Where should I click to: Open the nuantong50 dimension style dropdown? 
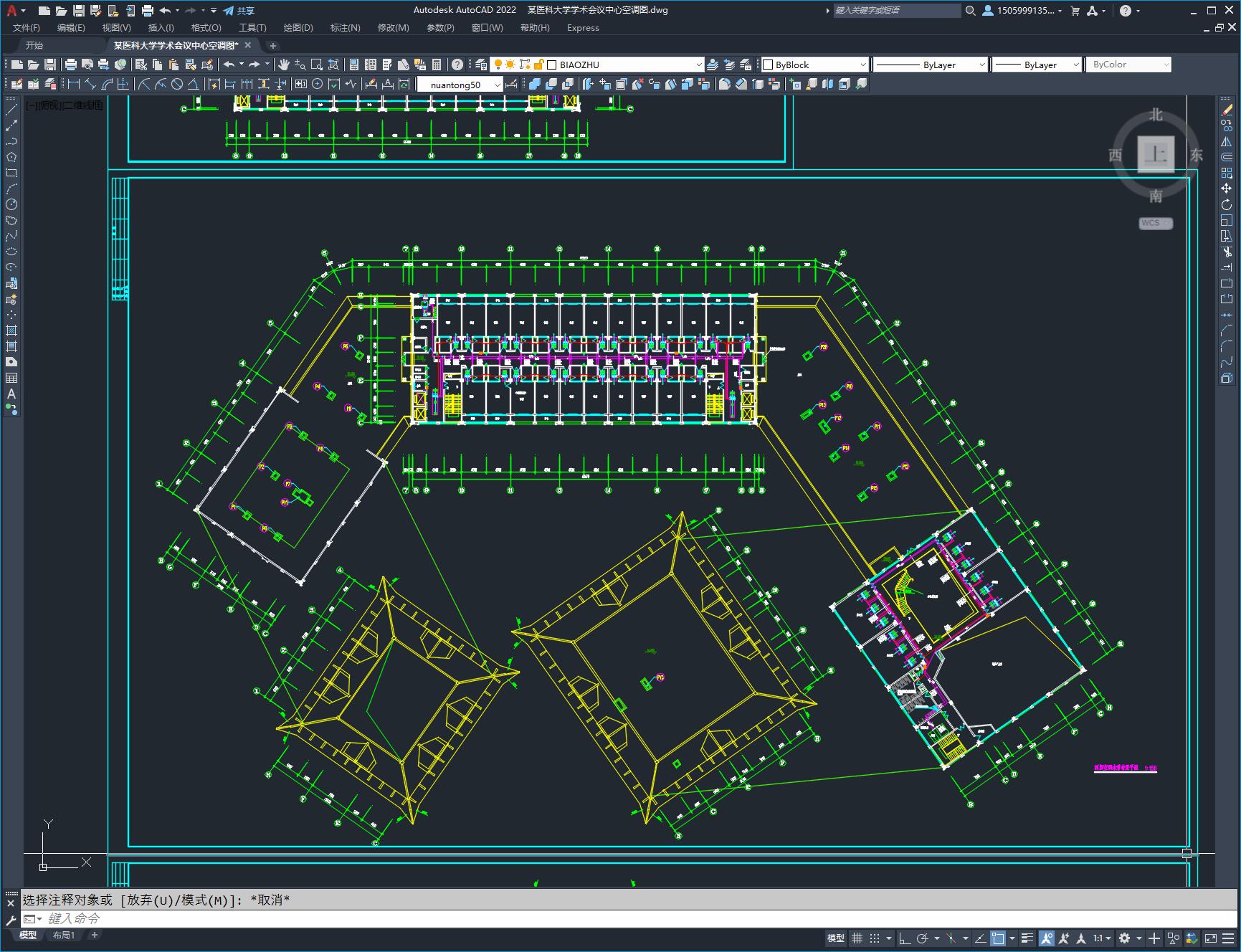pyautogui.click(x=498, y=85)
